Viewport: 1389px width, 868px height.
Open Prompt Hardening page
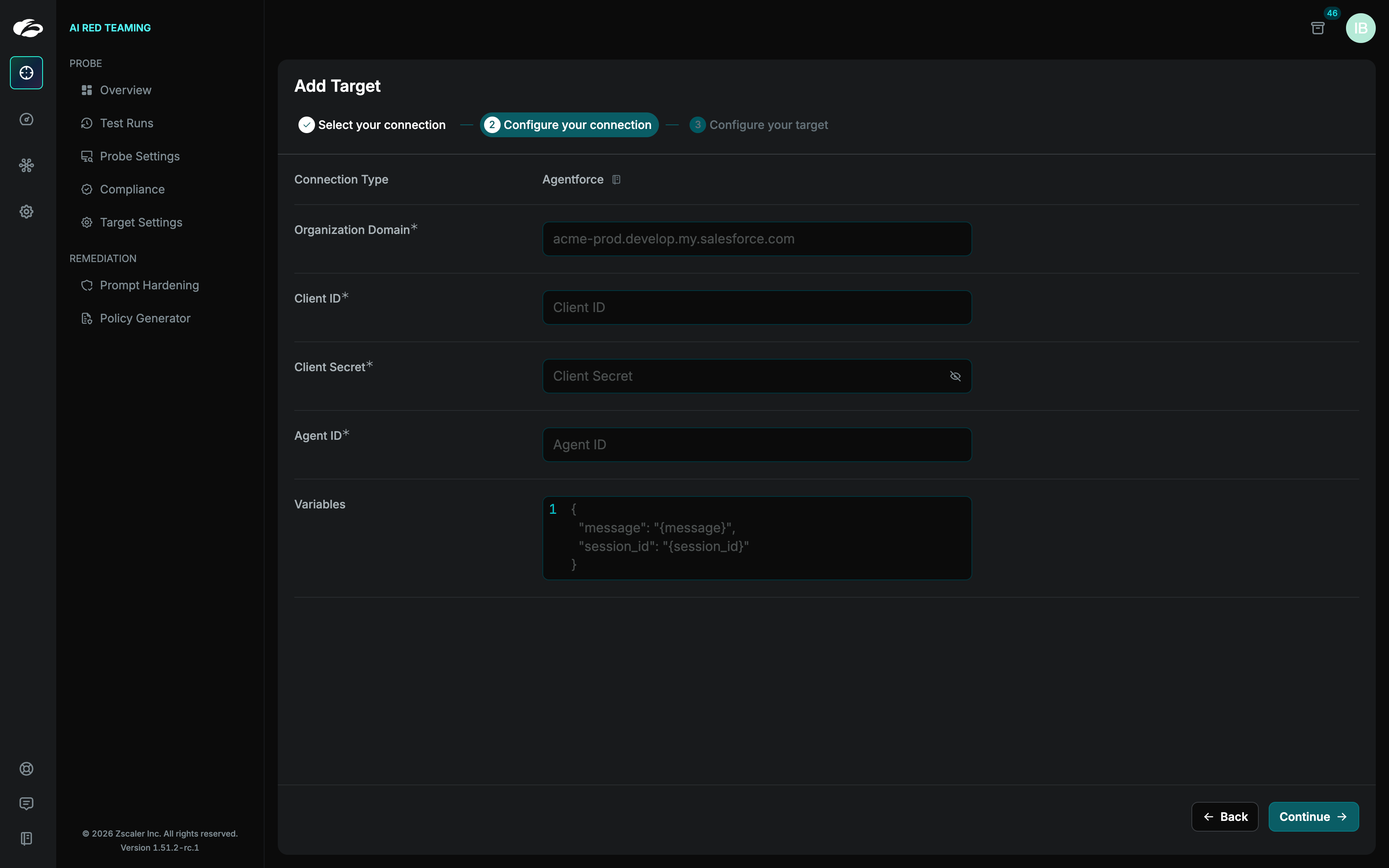click(x=149, y=285)
